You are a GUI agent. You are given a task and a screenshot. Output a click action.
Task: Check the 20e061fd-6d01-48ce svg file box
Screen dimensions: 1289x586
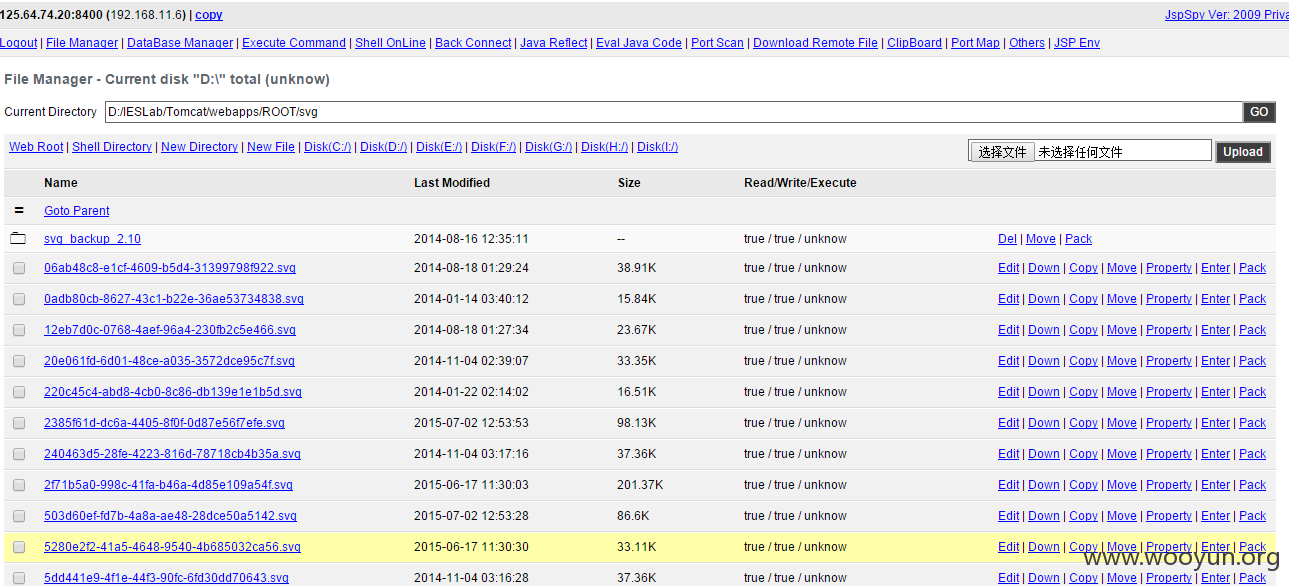click(19, 361)
